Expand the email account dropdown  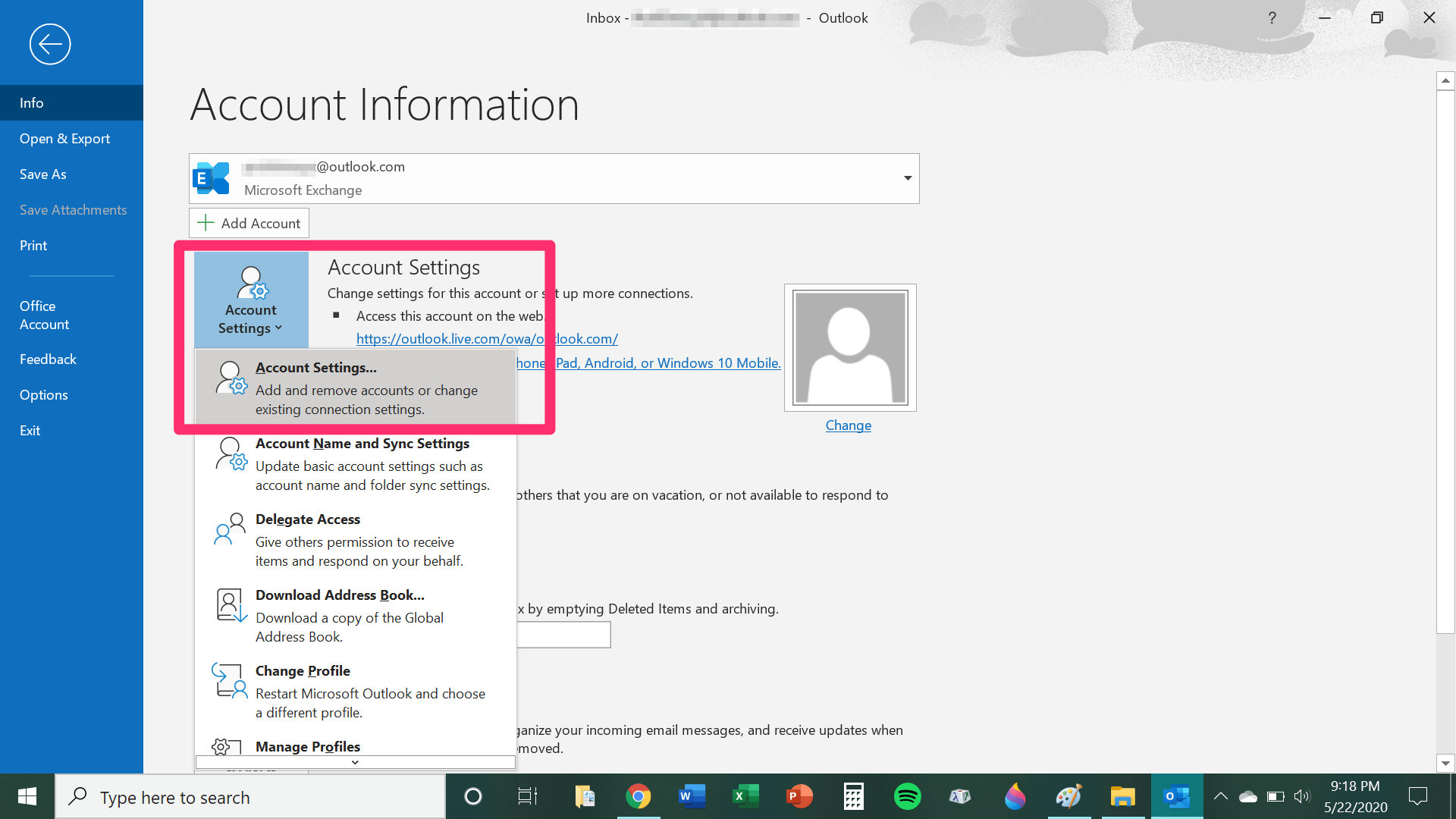907,178
